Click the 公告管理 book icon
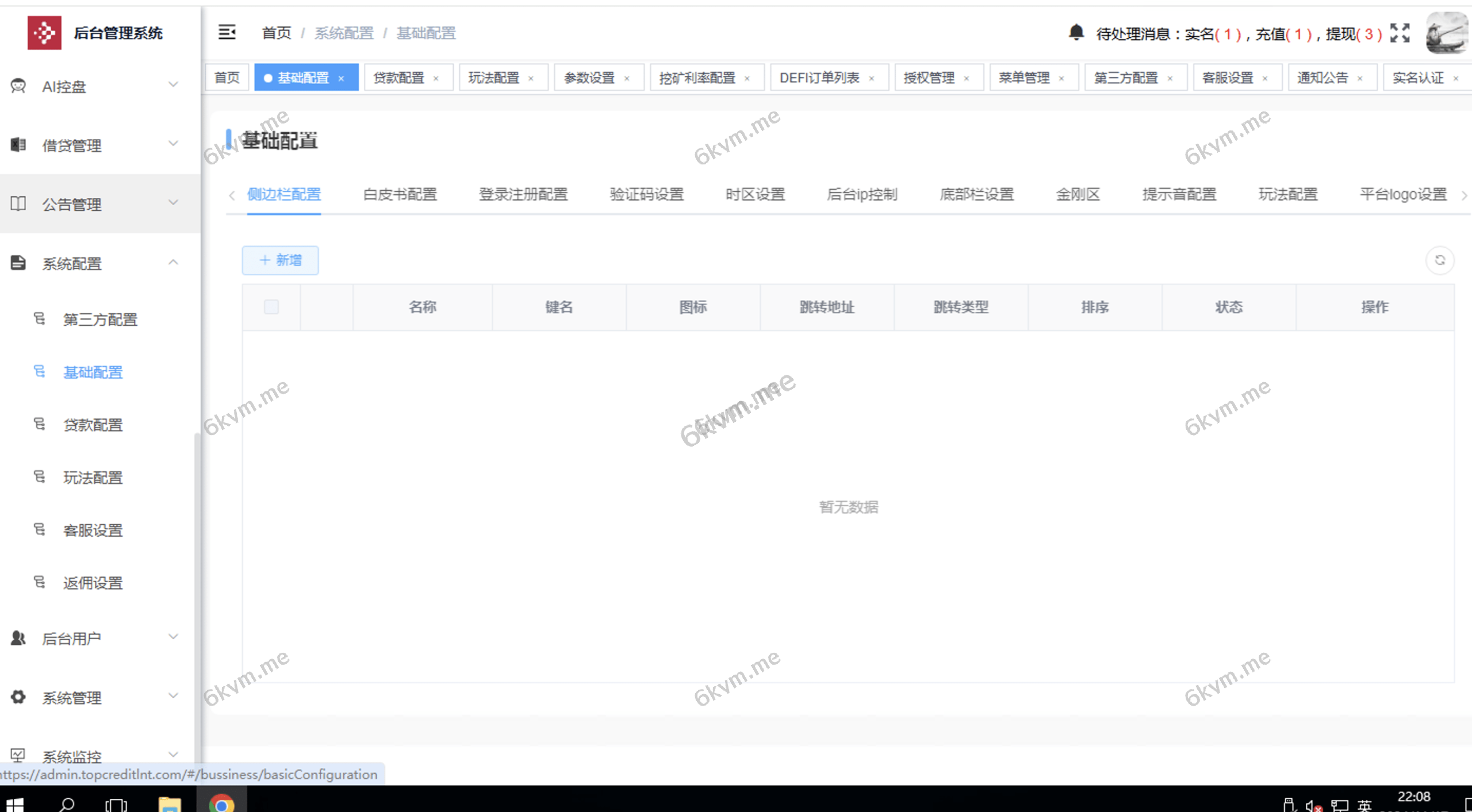Viewport: 1472px width, 812px height. (x=18, y=203)
